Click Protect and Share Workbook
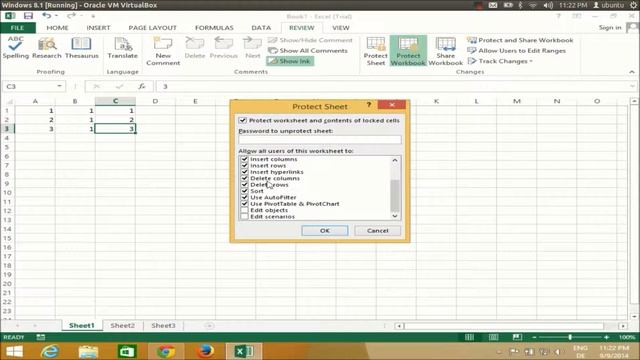Image resolution: width=640 pixels, height=360 pixels. pyautogui.click(x=520, y=40)
